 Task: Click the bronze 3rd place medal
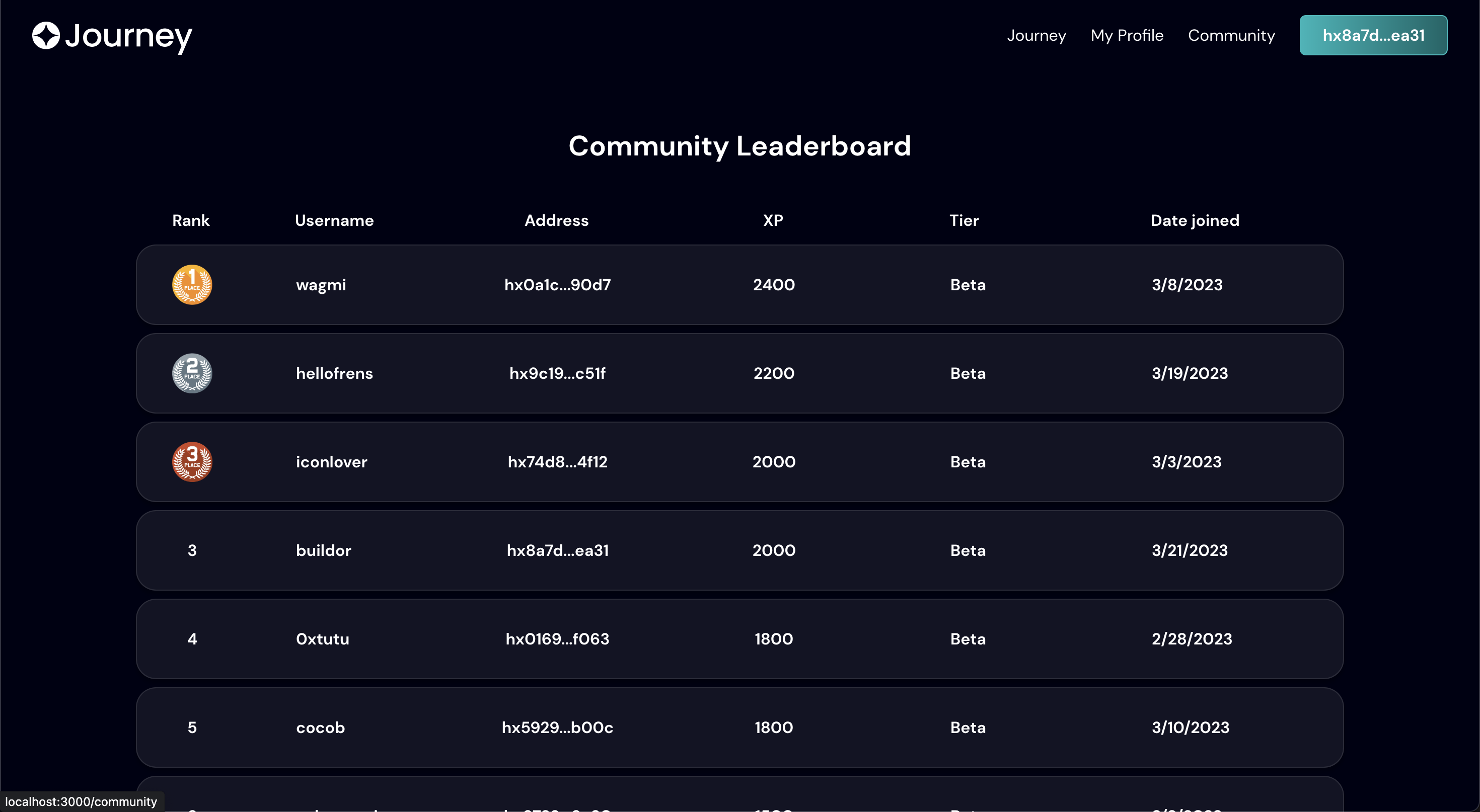(x=192, y=462)
